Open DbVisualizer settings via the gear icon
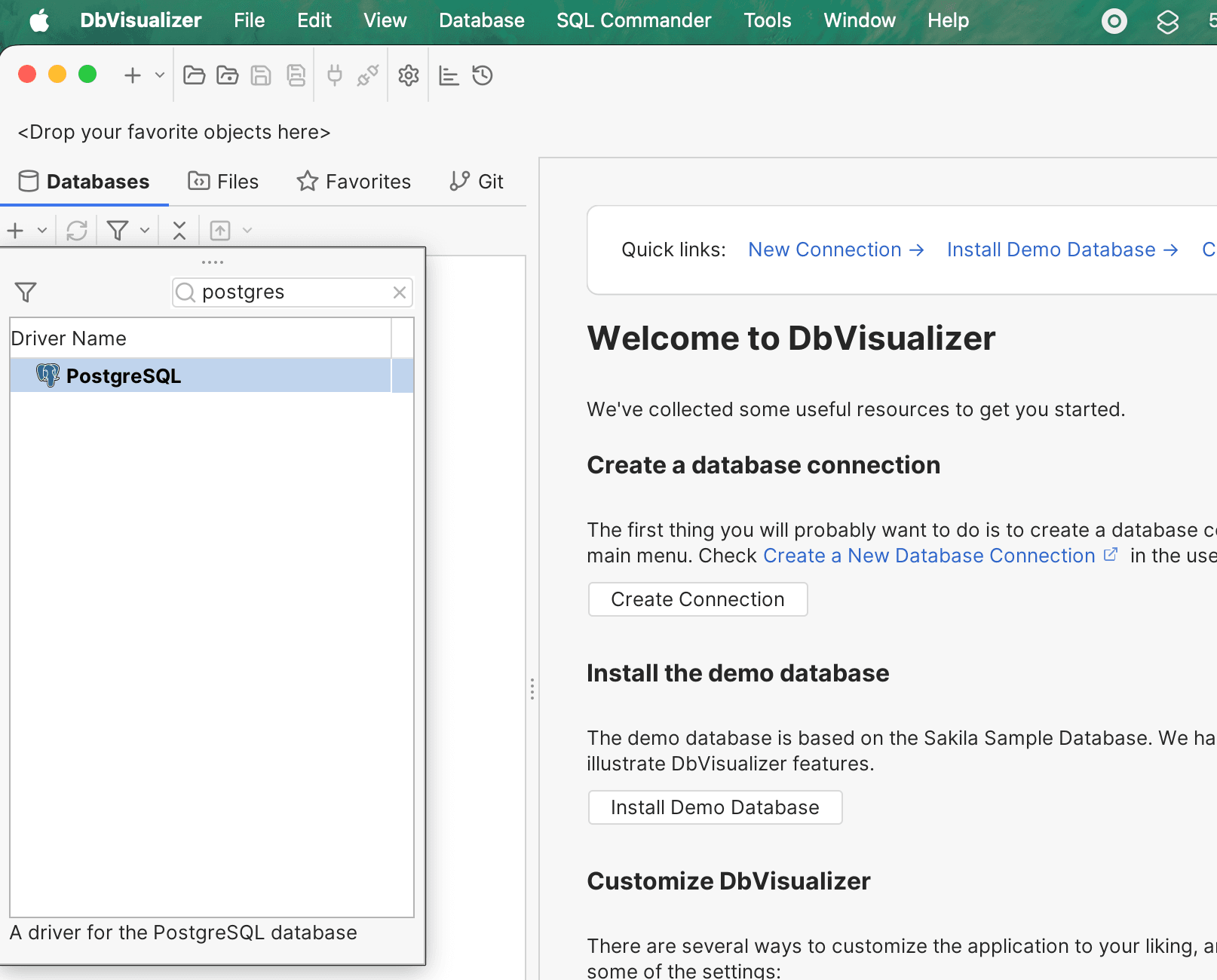The height and width of the screenshot is (980, 1217). click(408, 75)
